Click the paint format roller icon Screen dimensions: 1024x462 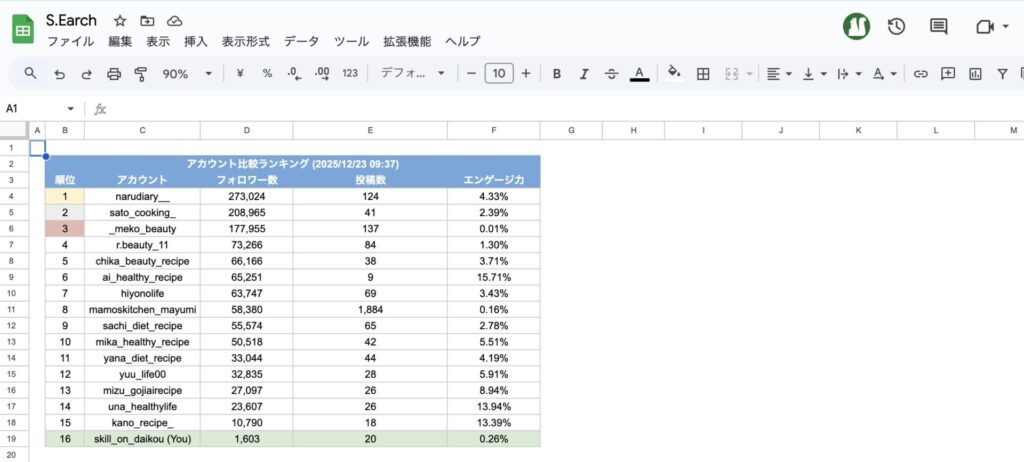coord(140,74)
